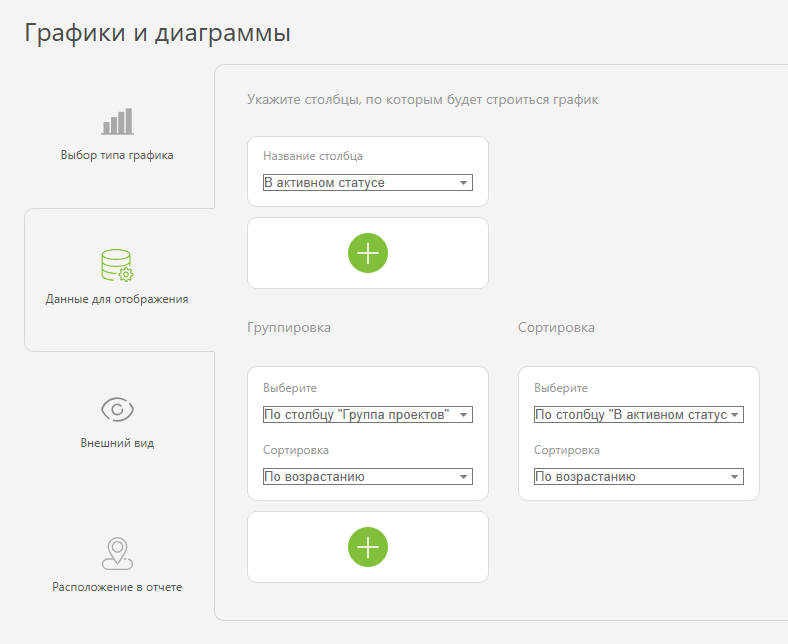Click the "Сортировка" section heading
This screenshot has height=644, width=788.
coord(556,327)
